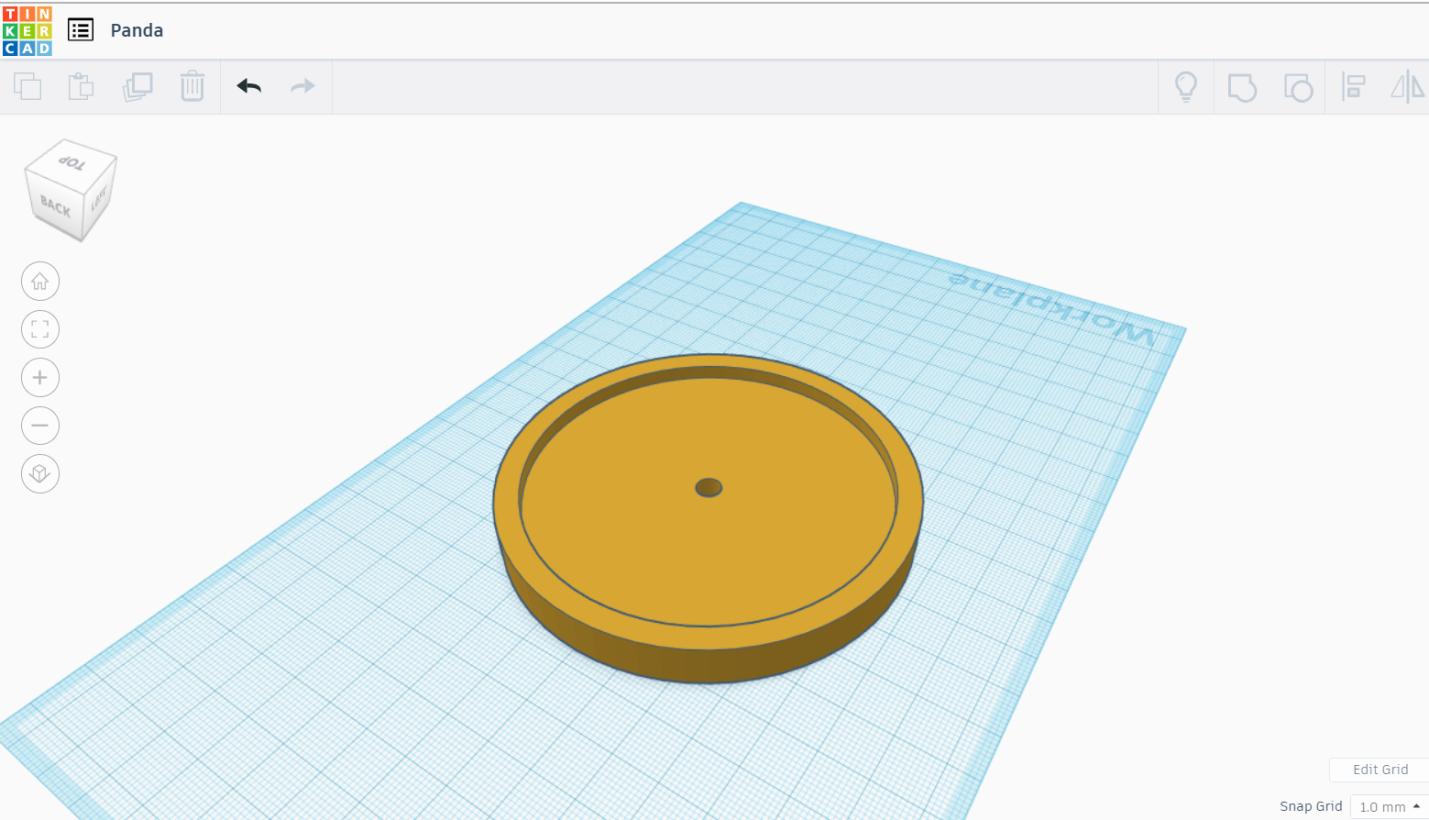
Task: Click the BACK face of view cube
Action: click(55, 206)
